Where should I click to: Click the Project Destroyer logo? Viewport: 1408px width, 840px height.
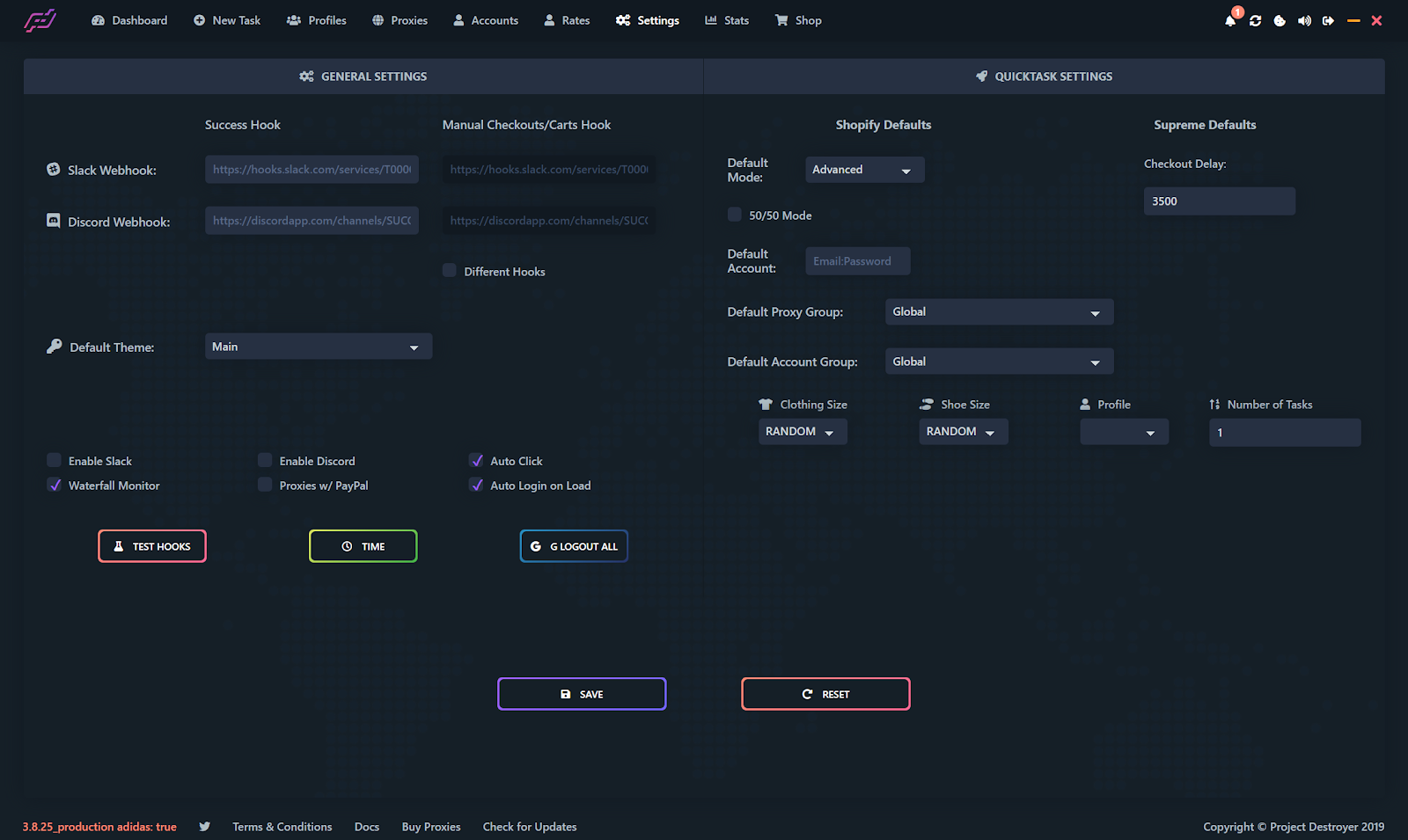pyautogui.click(x=40, y=20)
